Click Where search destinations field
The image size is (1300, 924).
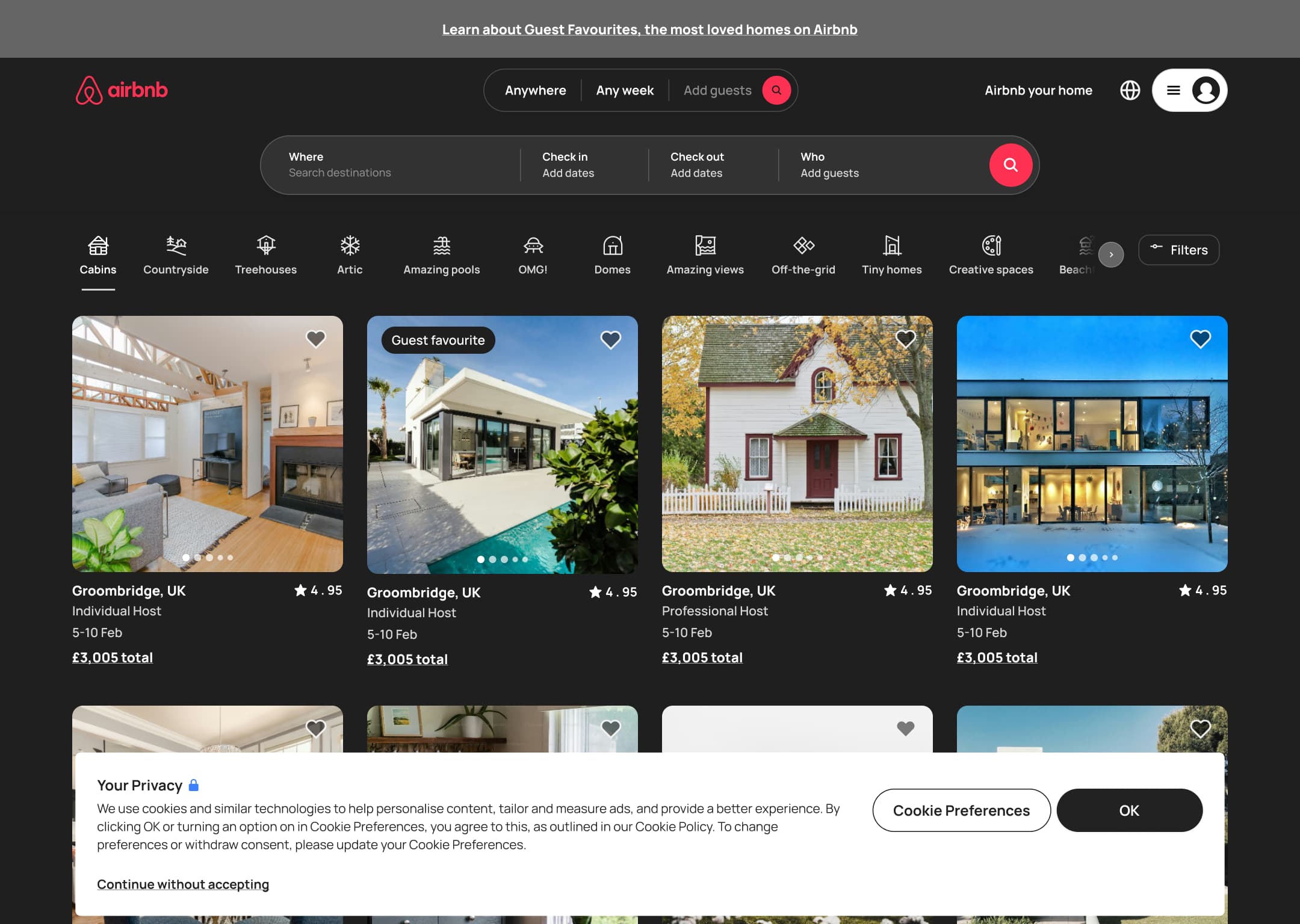click(391, 165)
